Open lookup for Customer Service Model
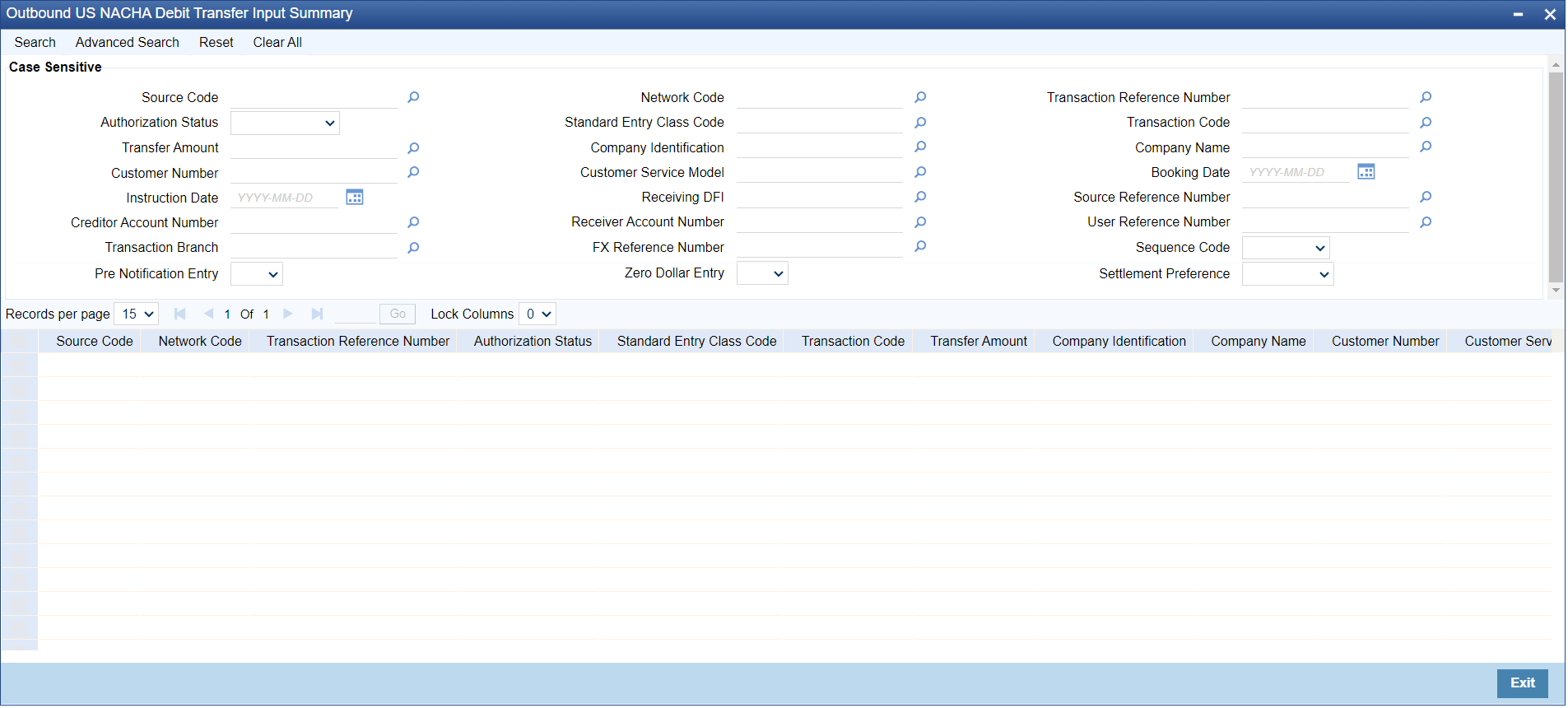Image resolution: width=1568 pixels, height=708 pixels. [920, 172]
